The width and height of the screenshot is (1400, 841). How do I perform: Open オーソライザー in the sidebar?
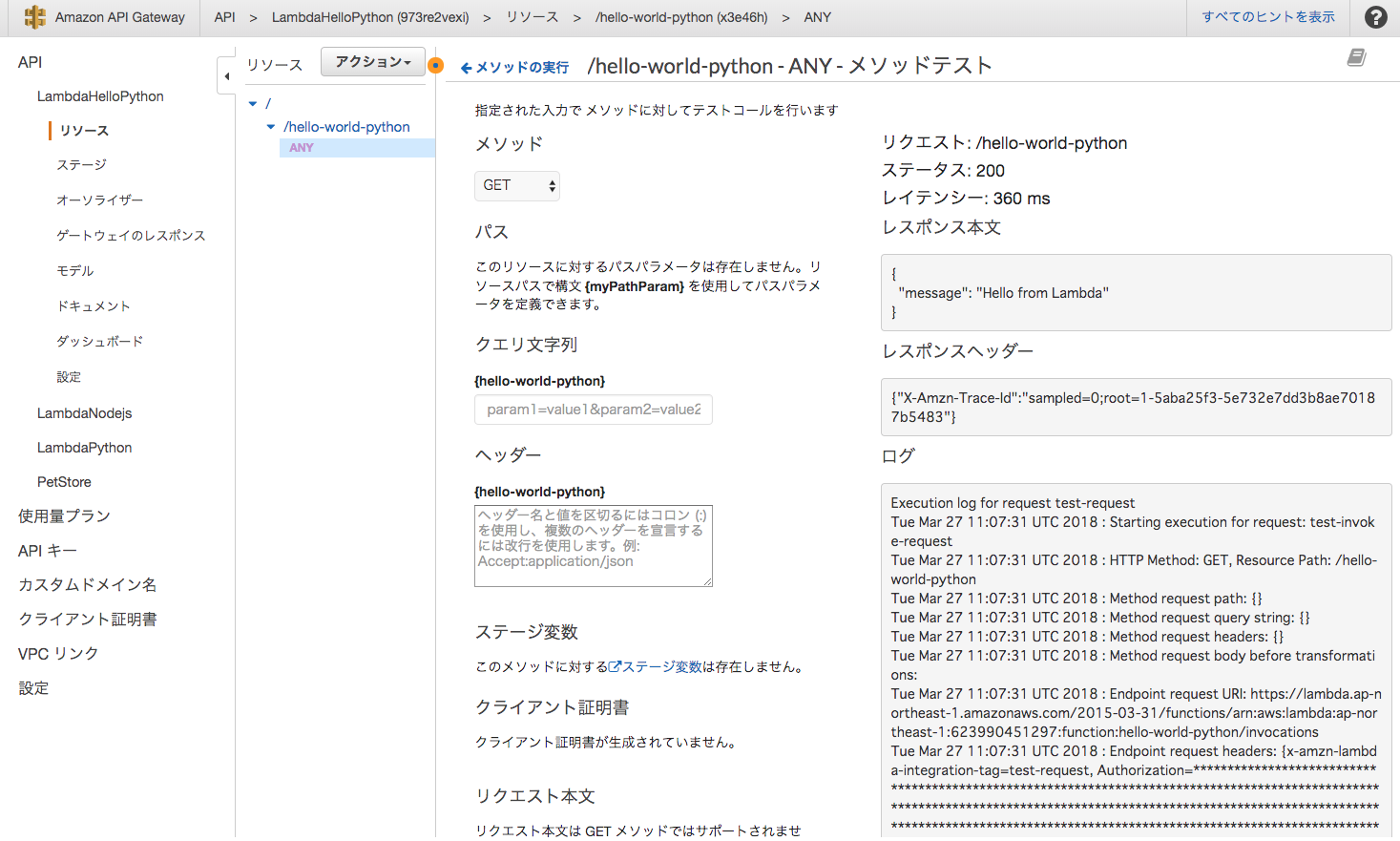pos(99,200)
